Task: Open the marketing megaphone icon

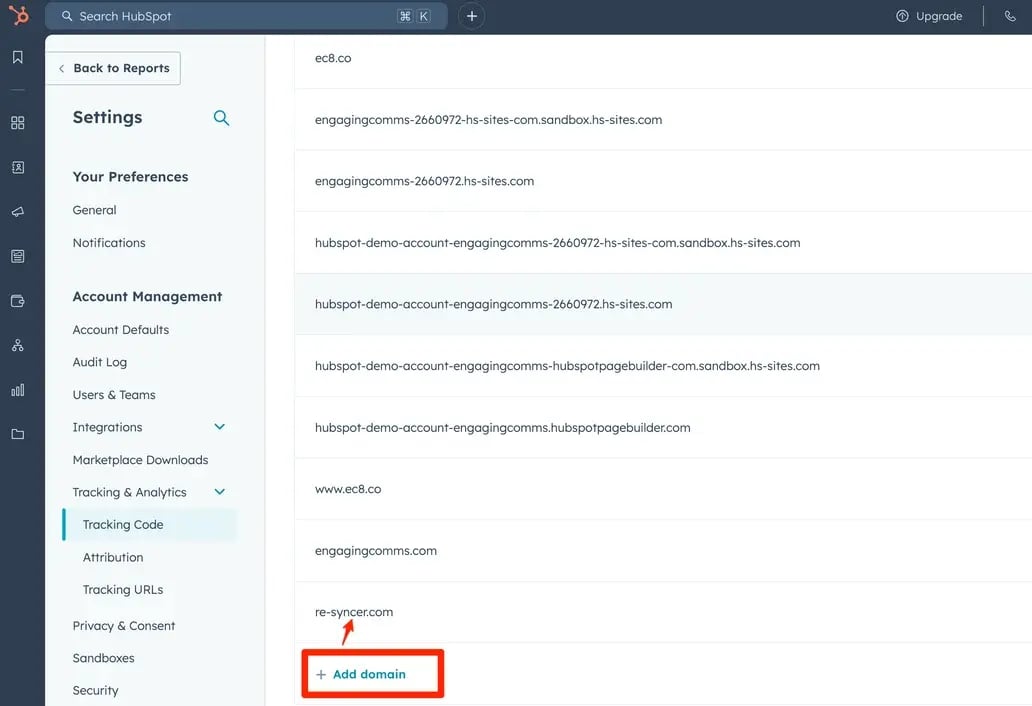Action: 18,212
